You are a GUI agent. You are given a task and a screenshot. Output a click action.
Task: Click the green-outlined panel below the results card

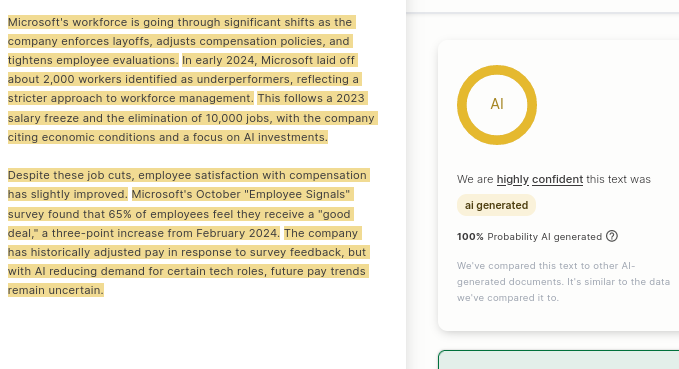(559, 359)
